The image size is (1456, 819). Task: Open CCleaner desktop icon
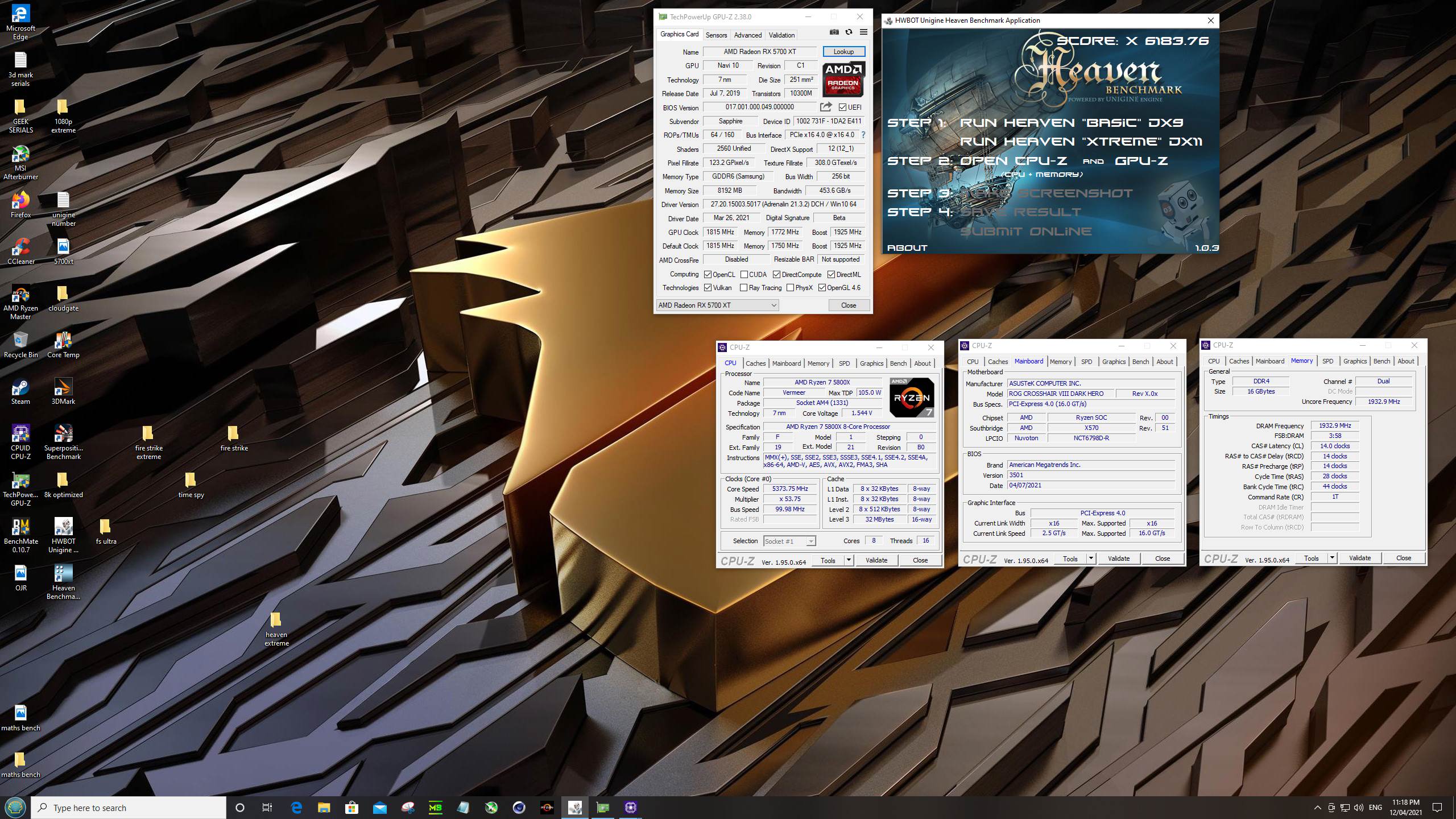[20, 252]
